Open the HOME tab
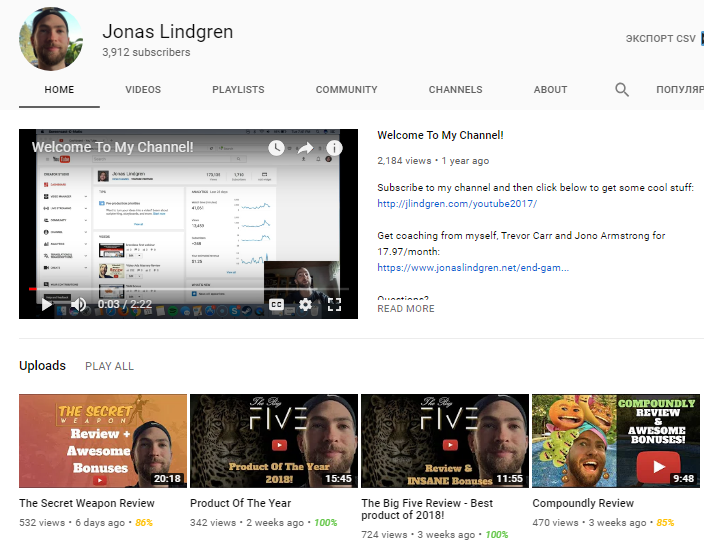Screen dimensions: 704x543 point(59,89)
